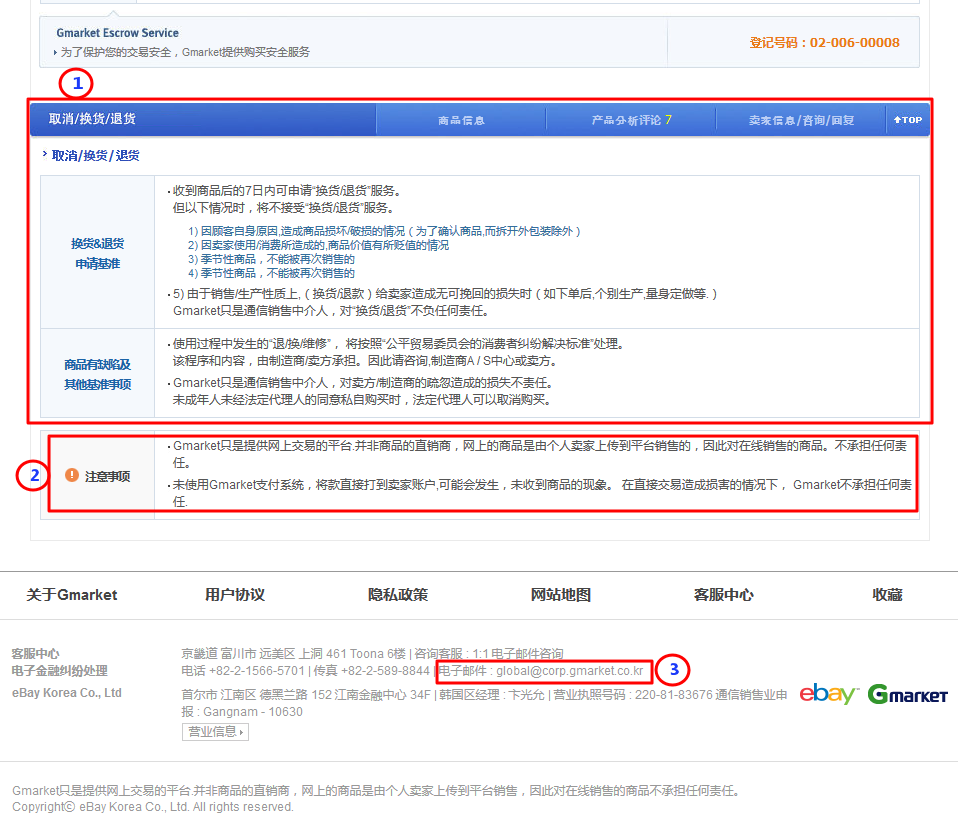Open the 隐私政策 link
Viewport: 958px width, 825px height.
pos(398,595)
